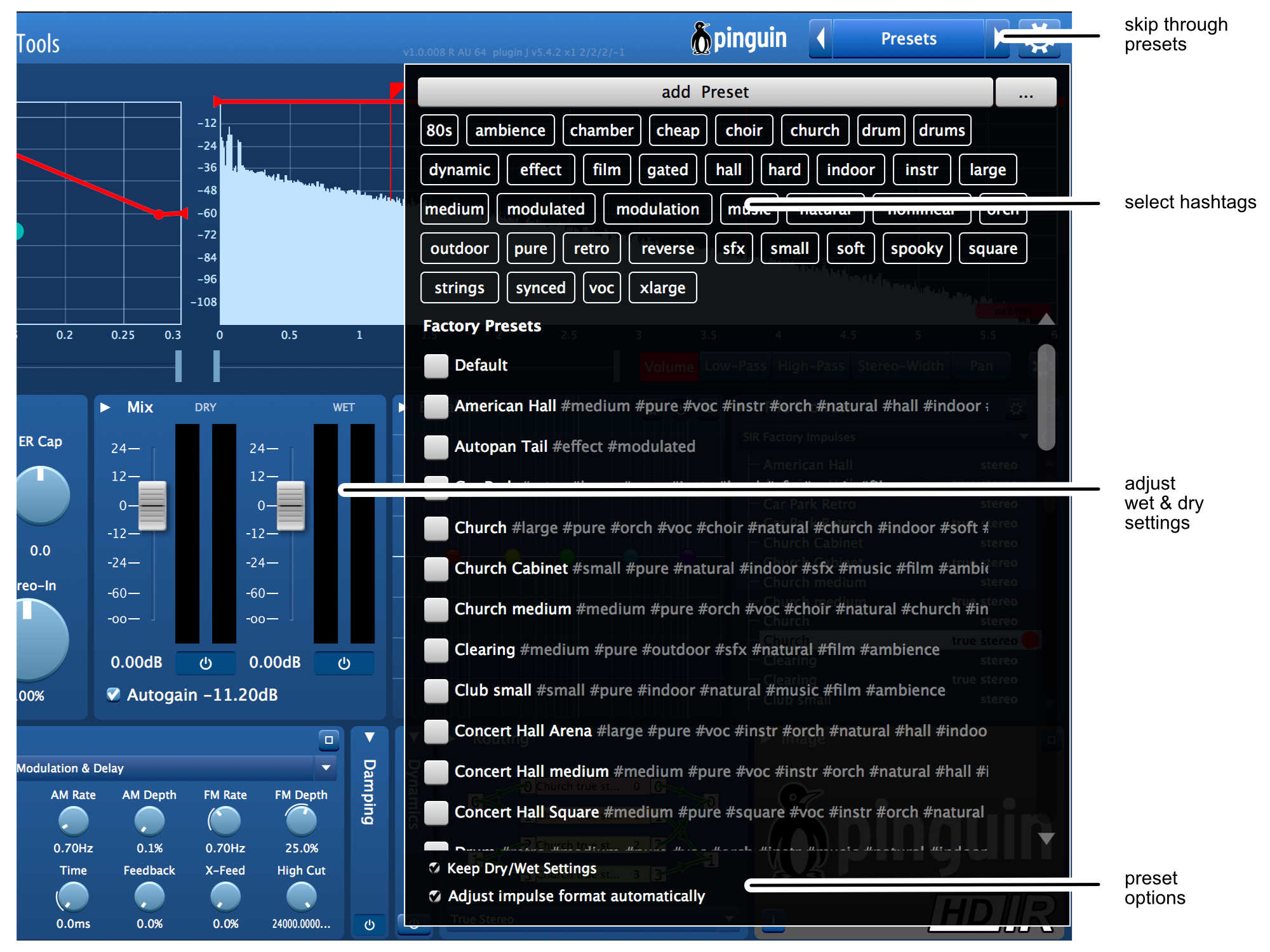Viewport: 1270px width, 952px height.
Task: Adjust the WET level fader
Action: coord(291,506)
